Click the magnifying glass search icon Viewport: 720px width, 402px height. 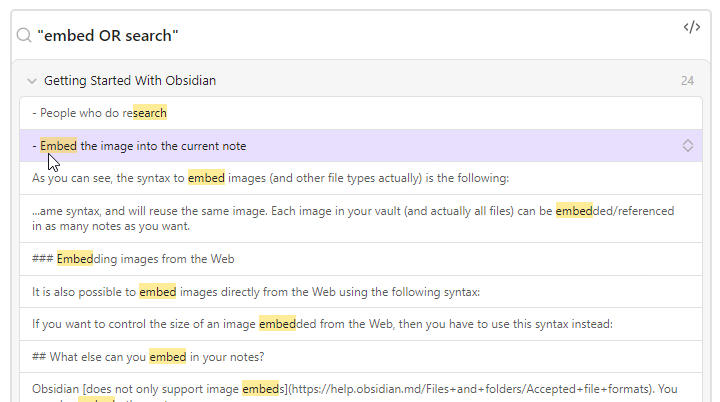(24, 36)
